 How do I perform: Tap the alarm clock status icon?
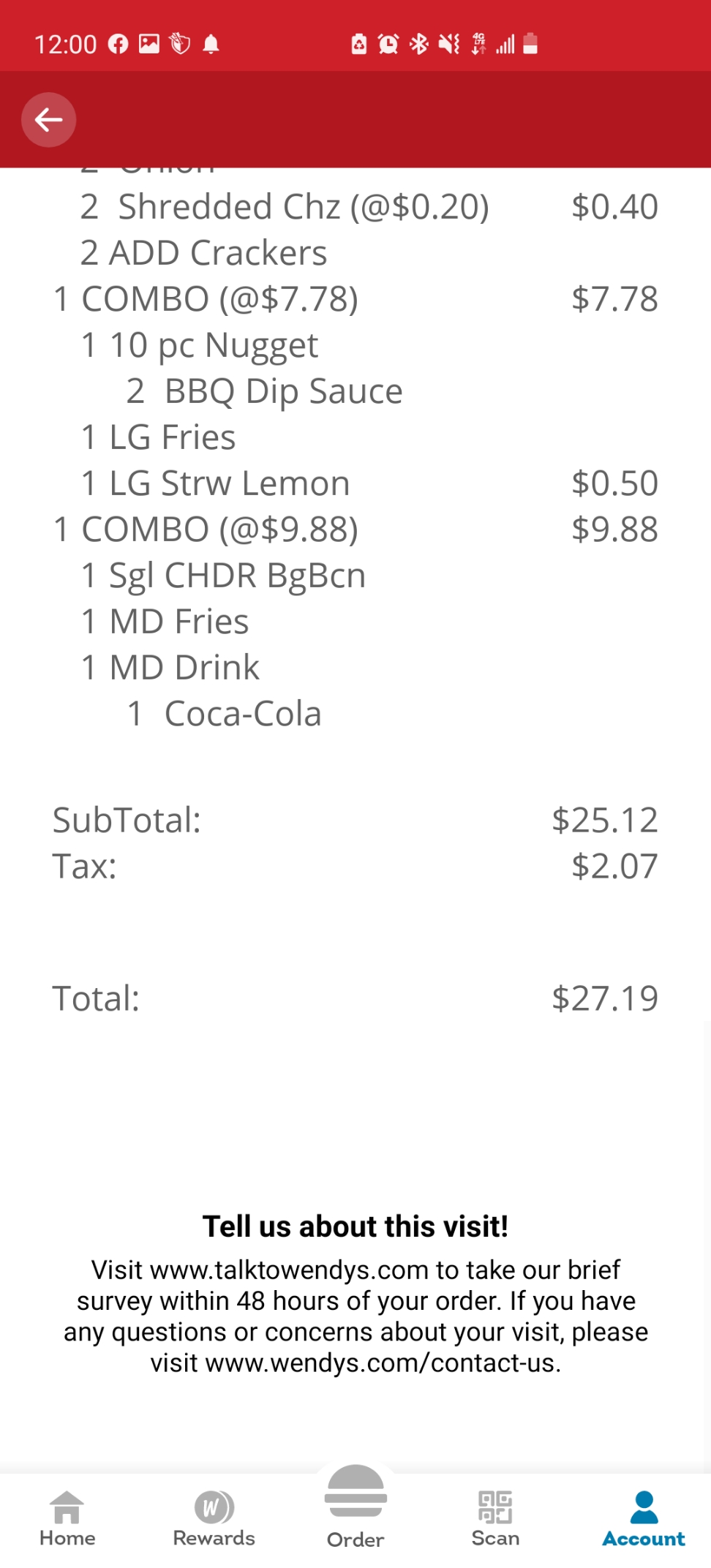coord(388,45)
